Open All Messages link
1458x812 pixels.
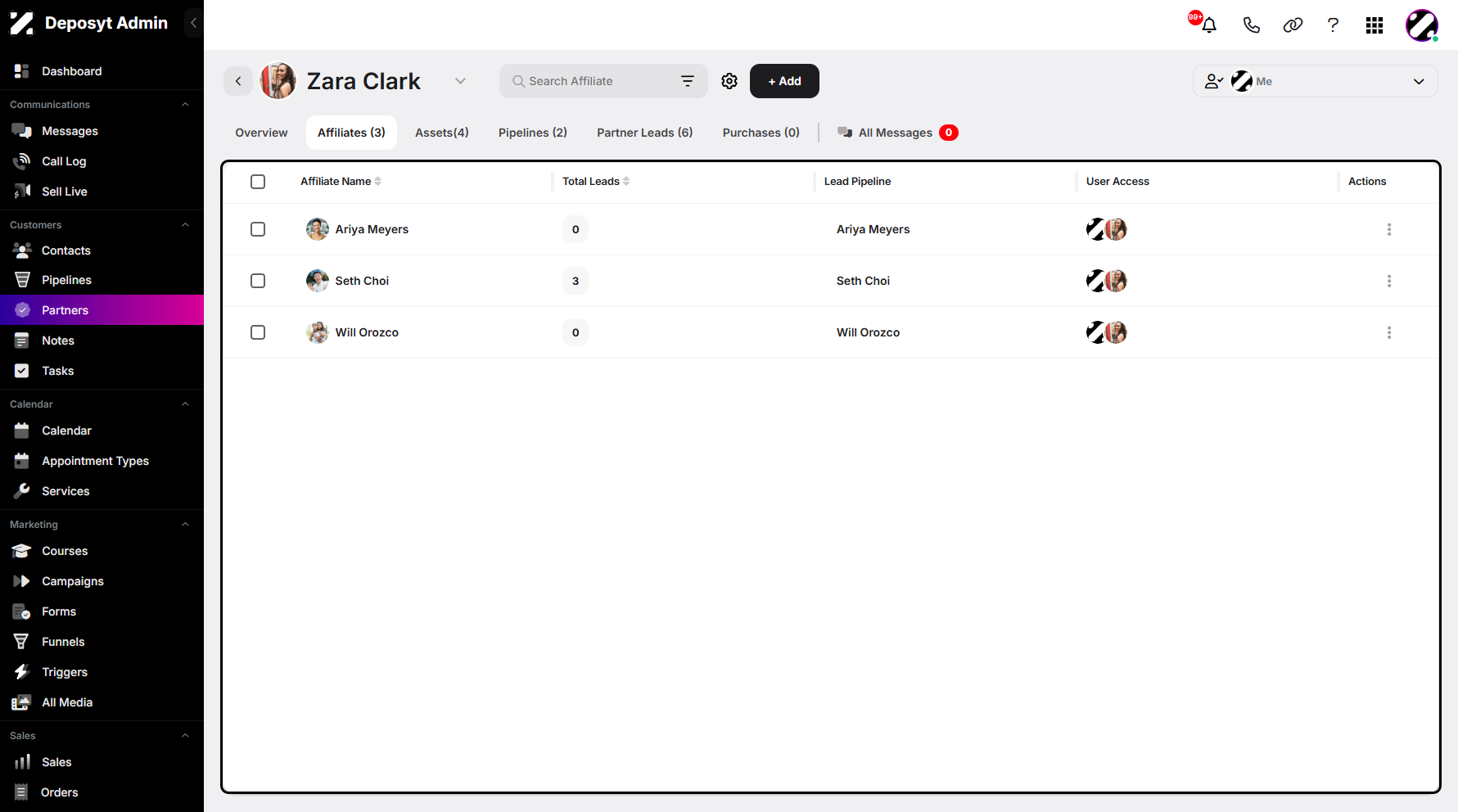coord(897,133)
